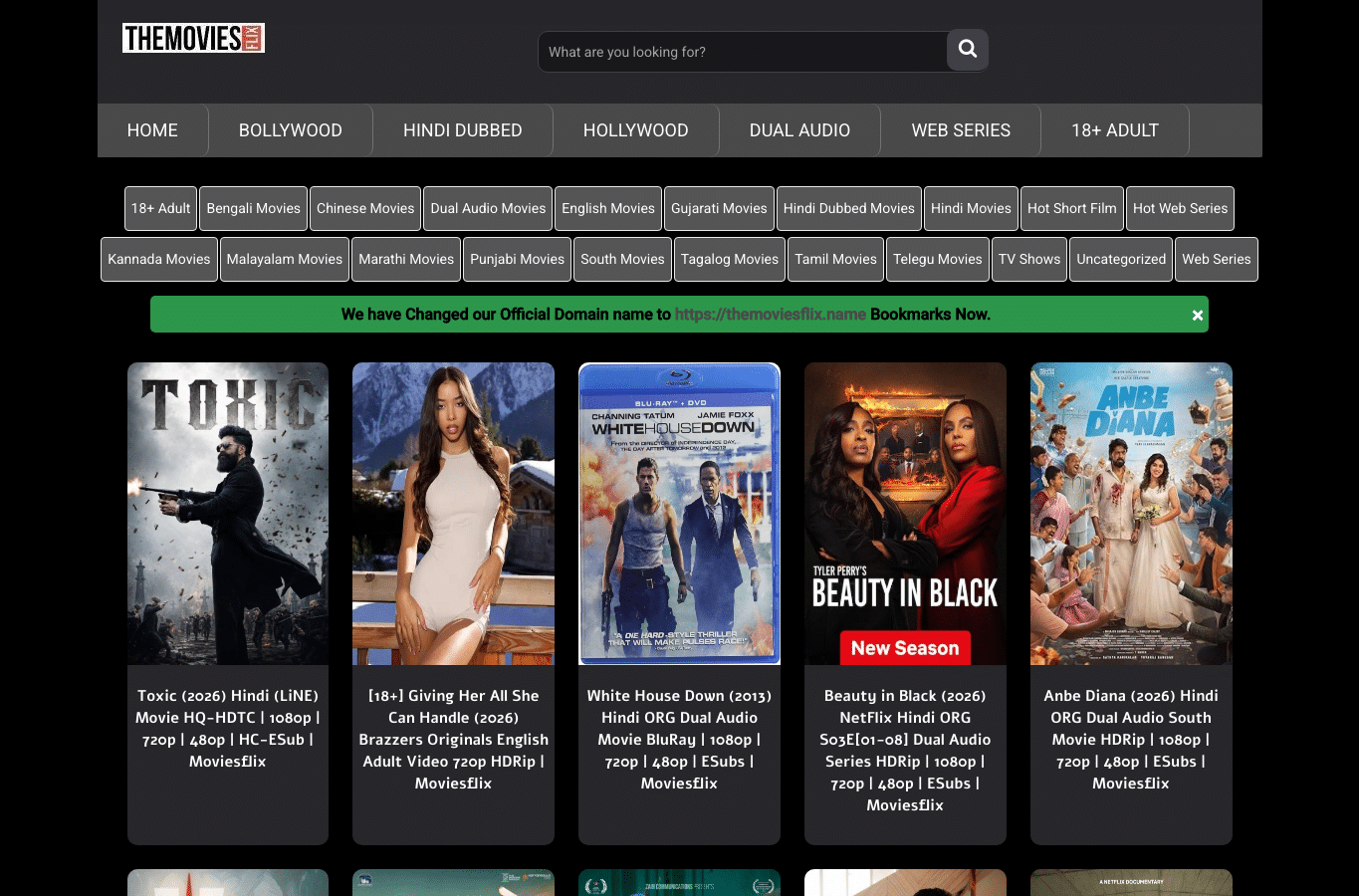Select the 18+ Adult category tag

[x=160, y=208]
